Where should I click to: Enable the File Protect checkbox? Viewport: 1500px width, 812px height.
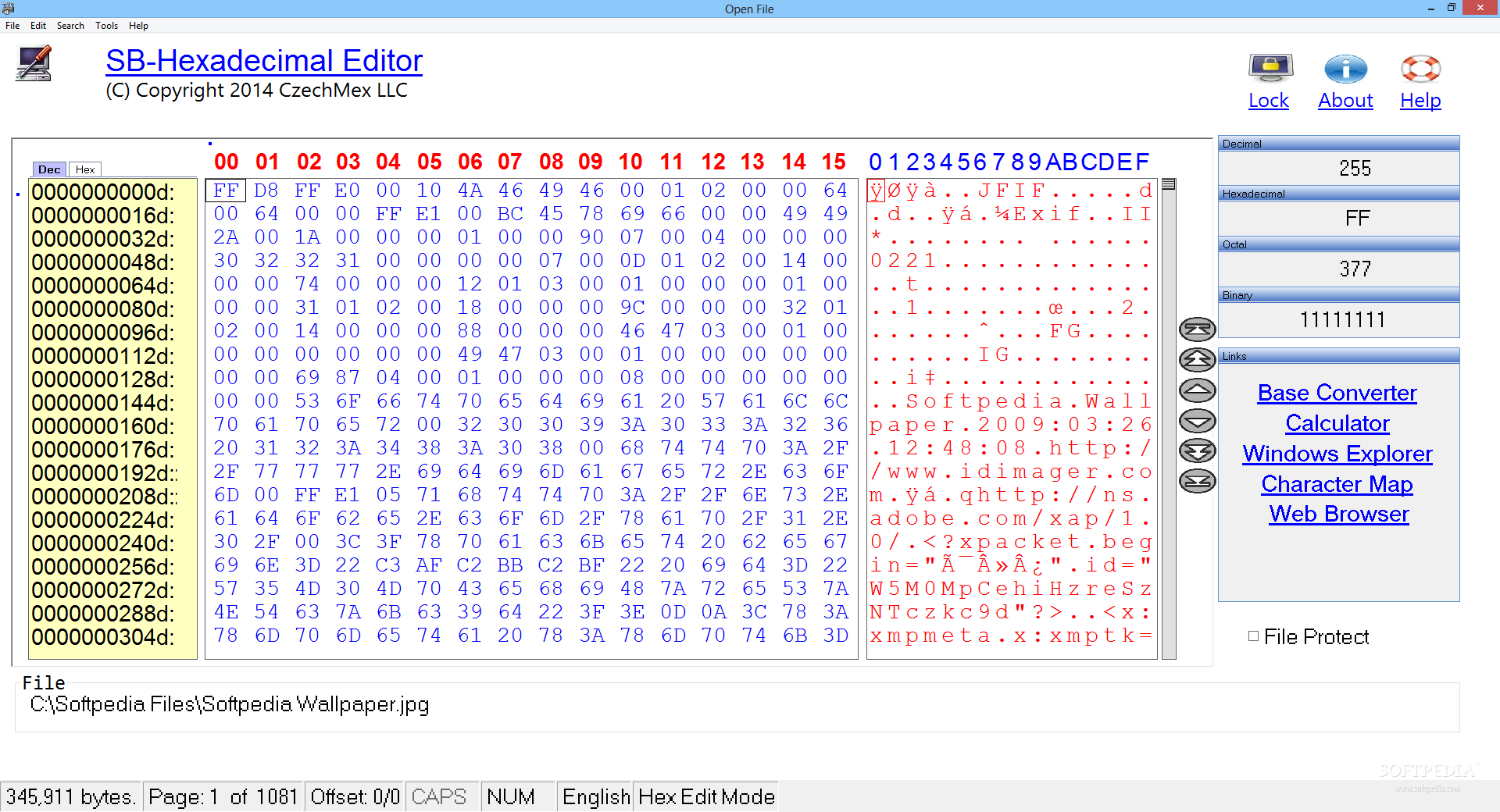[x=1253, y=636]
